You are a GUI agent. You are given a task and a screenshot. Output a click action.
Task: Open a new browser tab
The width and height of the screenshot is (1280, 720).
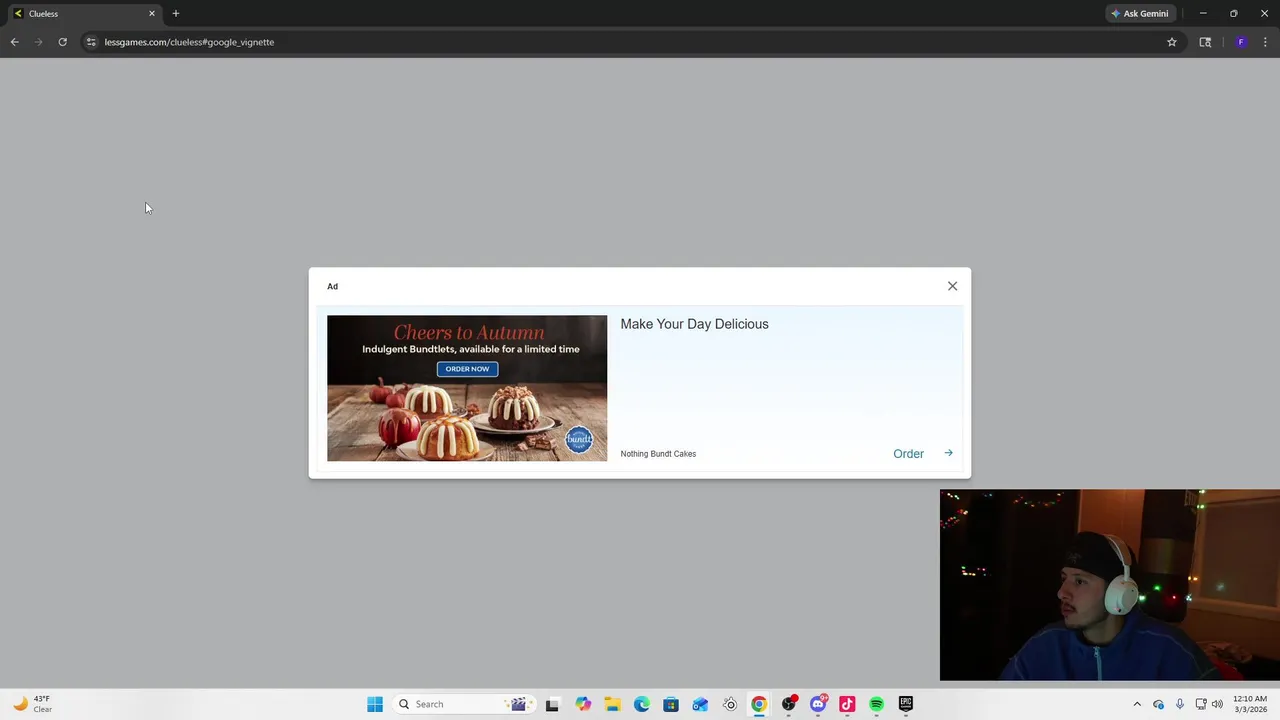click(176, 14)
